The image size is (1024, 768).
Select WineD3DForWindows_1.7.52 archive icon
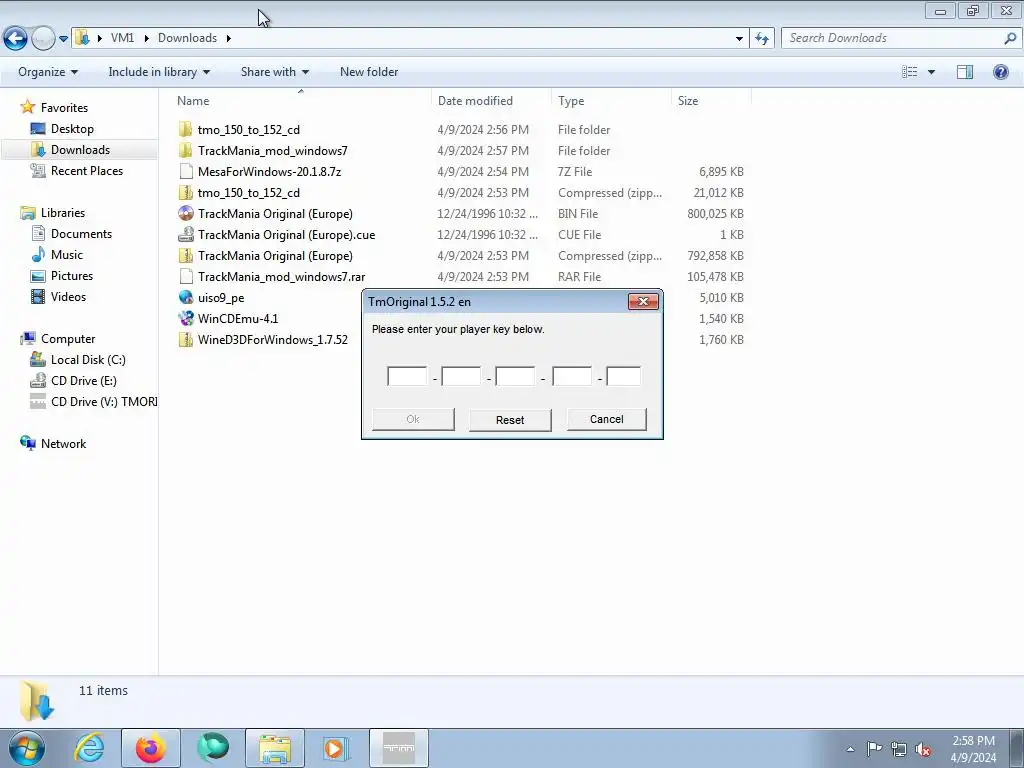coord(185,340)
